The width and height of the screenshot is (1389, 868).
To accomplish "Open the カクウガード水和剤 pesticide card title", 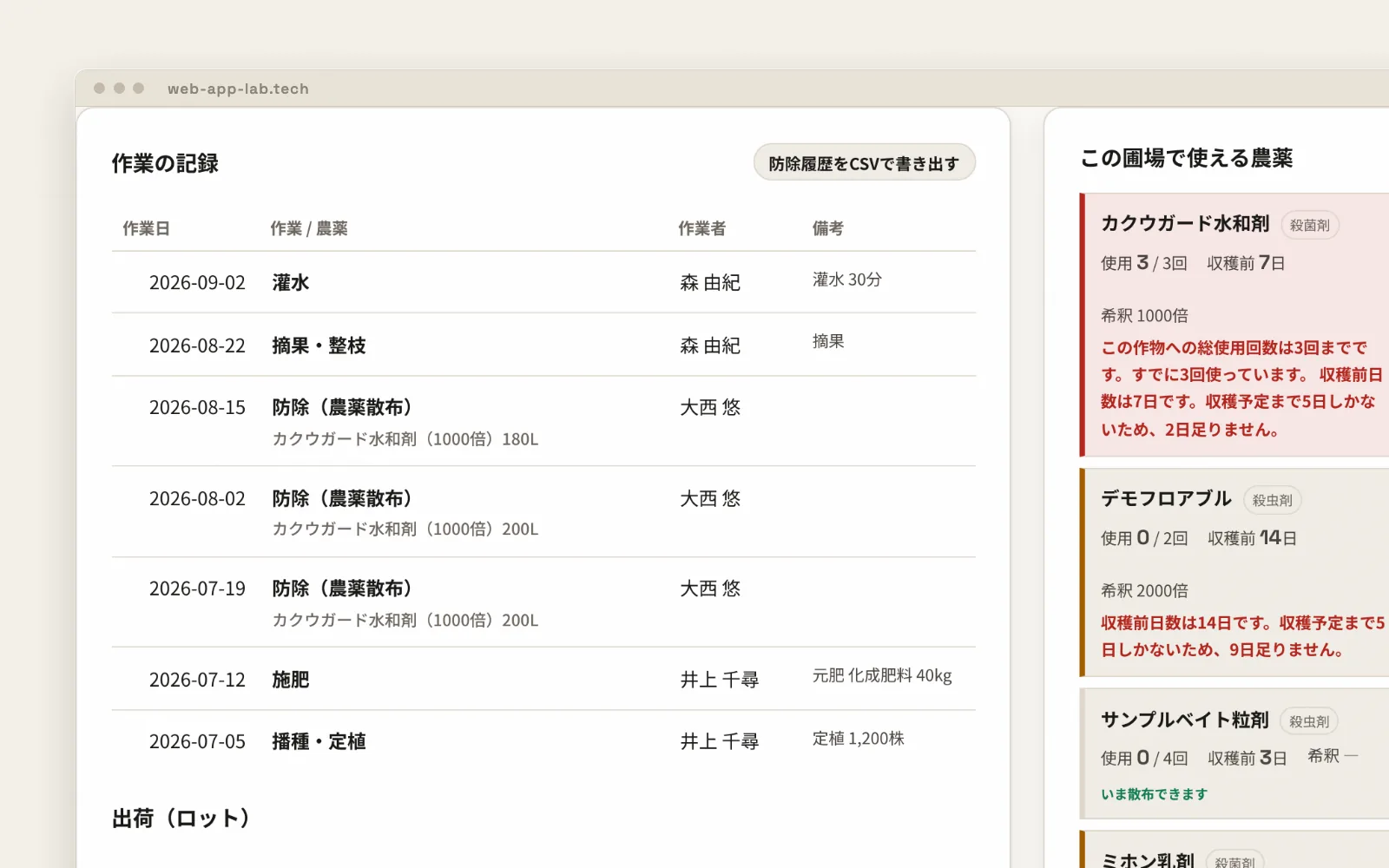I will (1185, 224).
